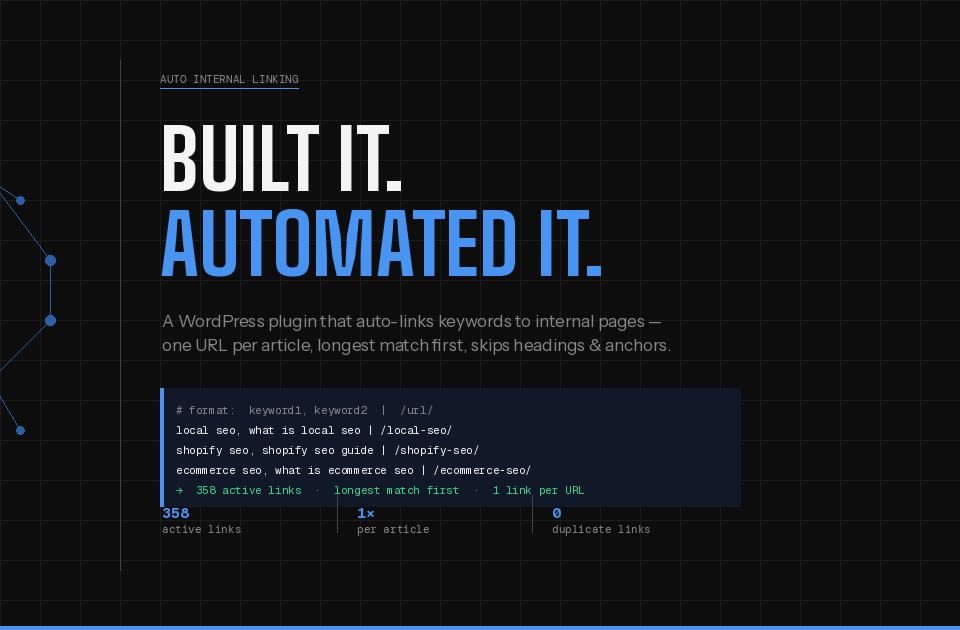960x630 pixels.
Task: Toggle the 358 active links counter
Action: click(x=201, y=521)
